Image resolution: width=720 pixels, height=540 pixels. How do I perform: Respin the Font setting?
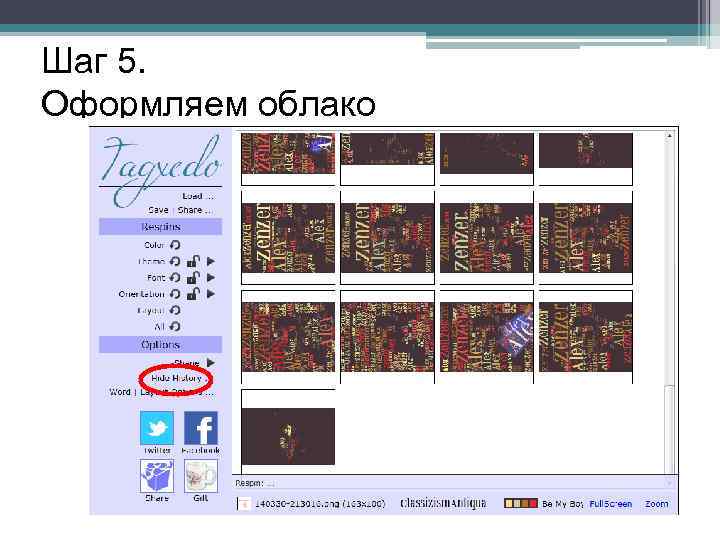pos(174,277)
